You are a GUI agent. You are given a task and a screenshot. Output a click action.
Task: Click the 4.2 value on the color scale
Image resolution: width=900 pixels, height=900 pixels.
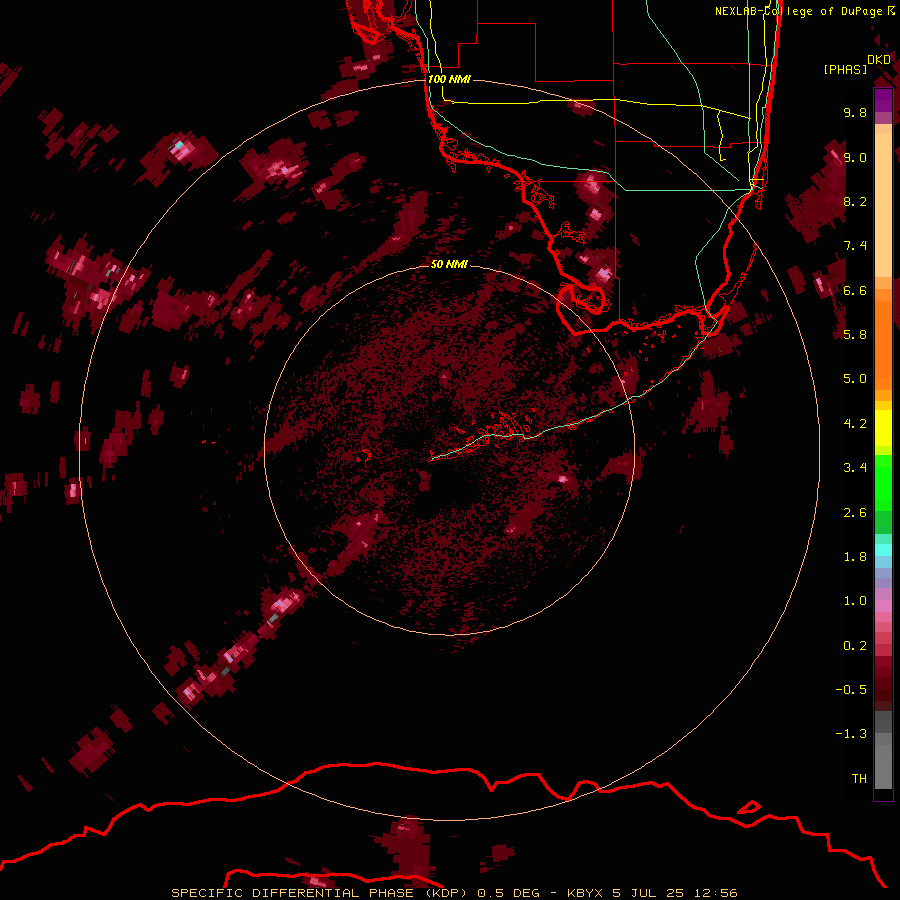855,424
